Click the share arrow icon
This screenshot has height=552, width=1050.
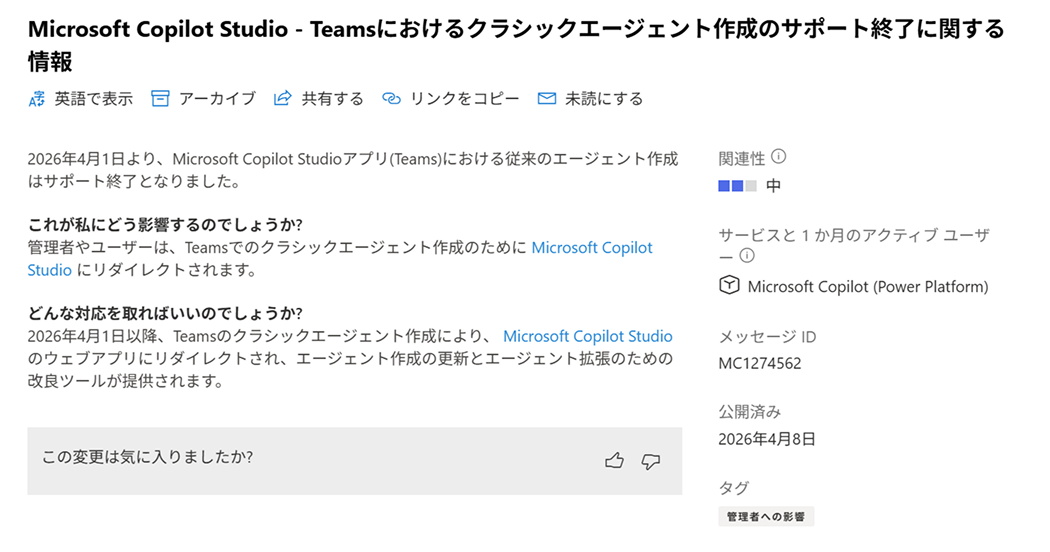tap(283, 99)
